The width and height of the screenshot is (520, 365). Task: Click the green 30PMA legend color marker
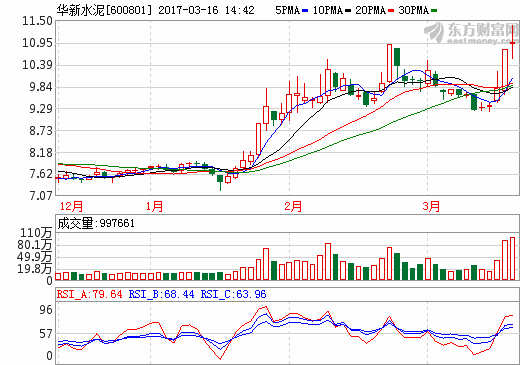pyautogui.click(x=434, y=11)
